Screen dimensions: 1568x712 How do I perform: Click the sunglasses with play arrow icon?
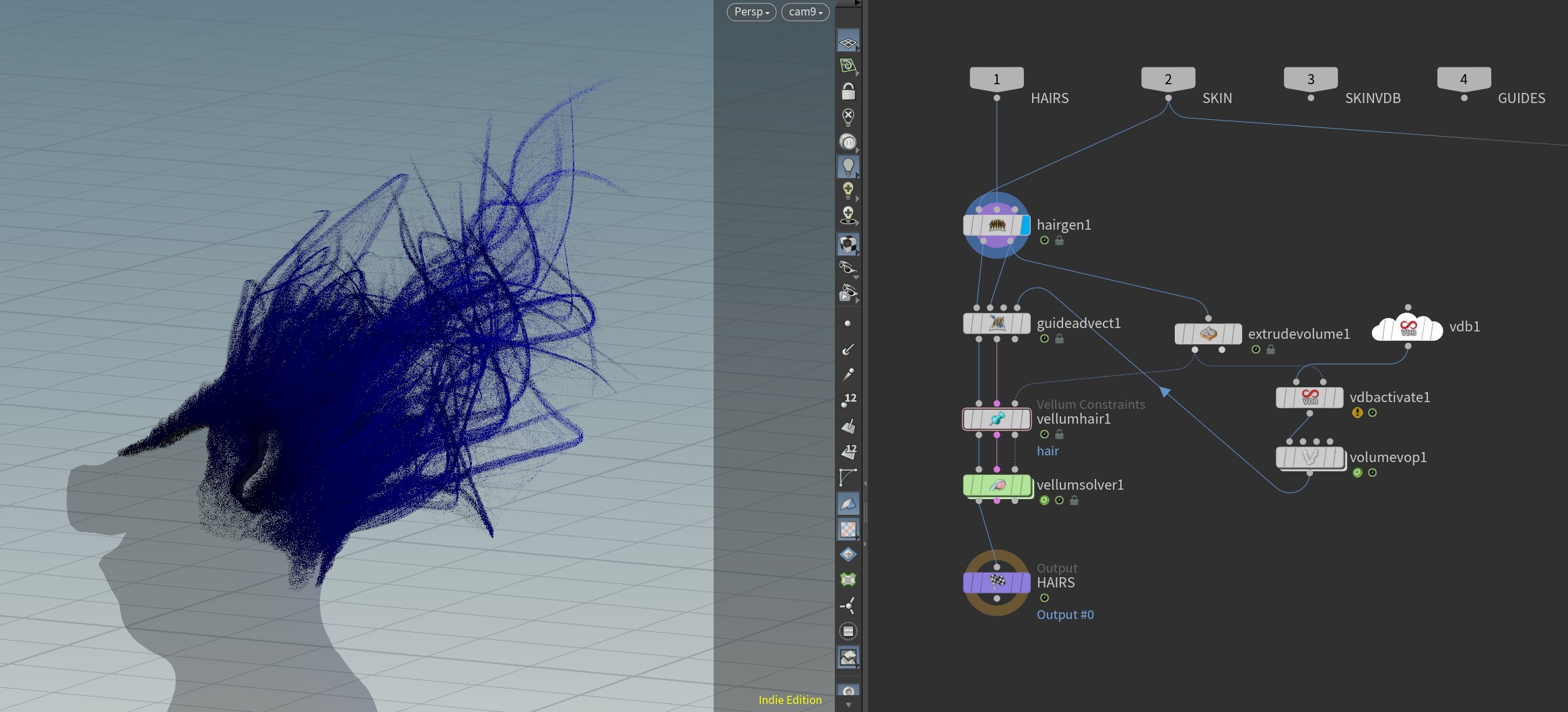[x=848, y=293]
